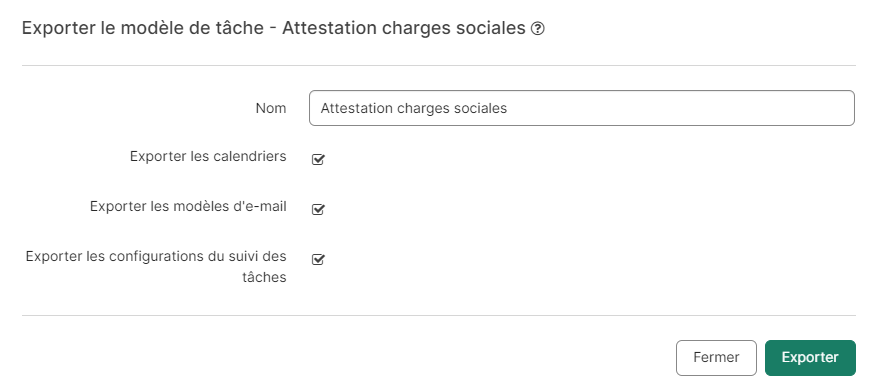Screen dimensions: 884x390
Task: Uncheck the Exporter les calendriers checkbox
Action: 318,159
